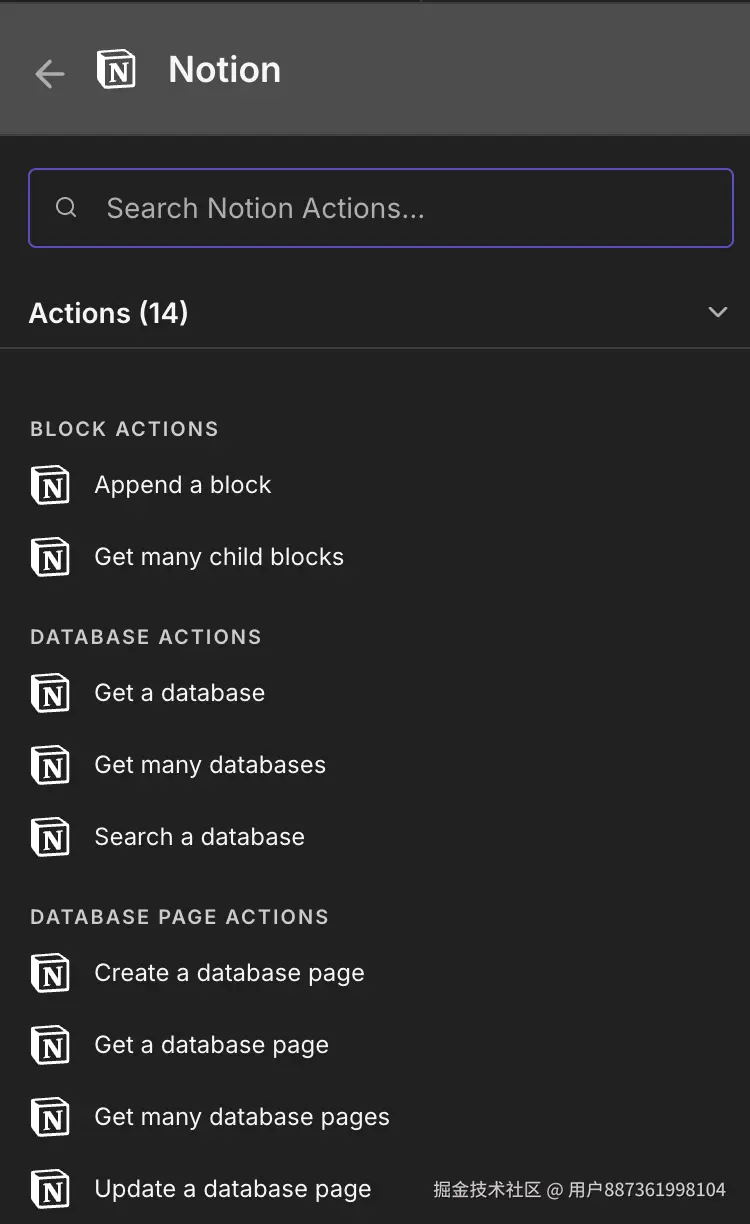Collapse the Actions section chevron

click(717, 312)
